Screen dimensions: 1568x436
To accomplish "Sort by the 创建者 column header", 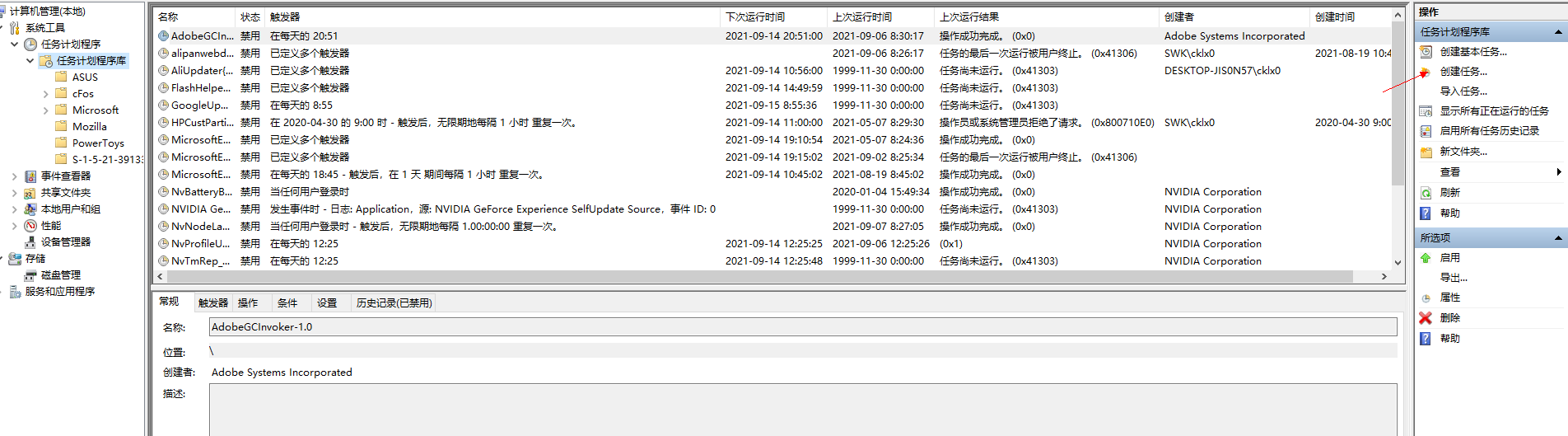I will coord(1234,17).
